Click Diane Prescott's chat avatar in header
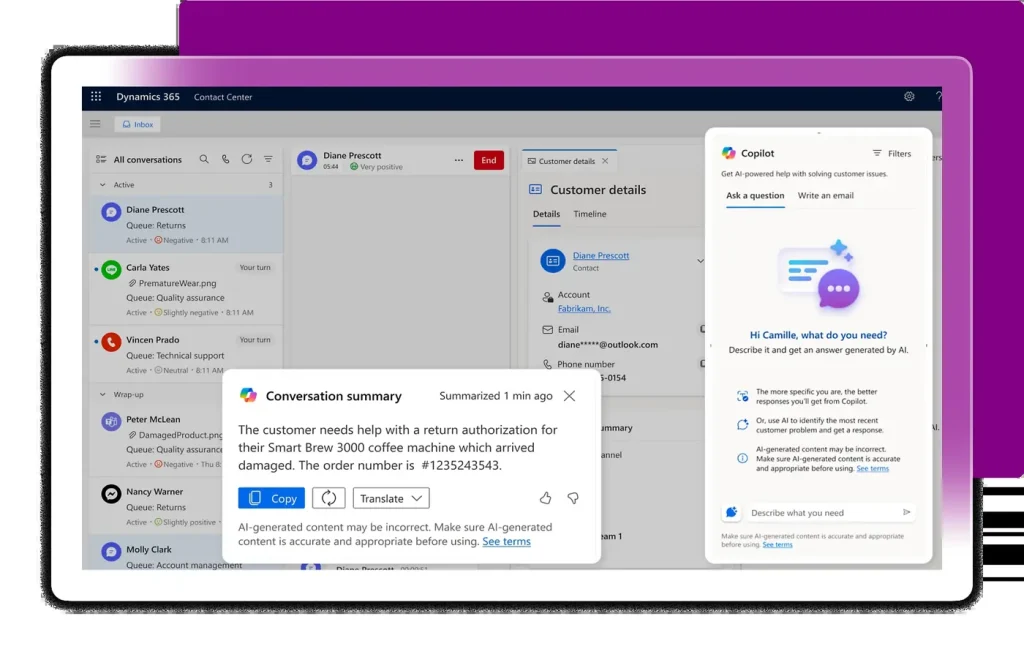This screenshot has width=1024, height=657. pos(307,160)
